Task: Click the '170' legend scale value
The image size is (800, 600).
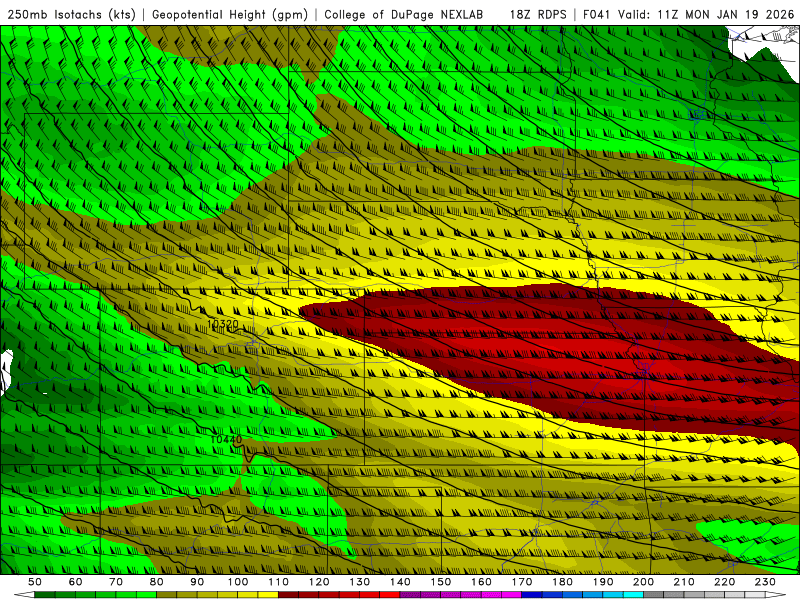Action: (x=521, y=582)
